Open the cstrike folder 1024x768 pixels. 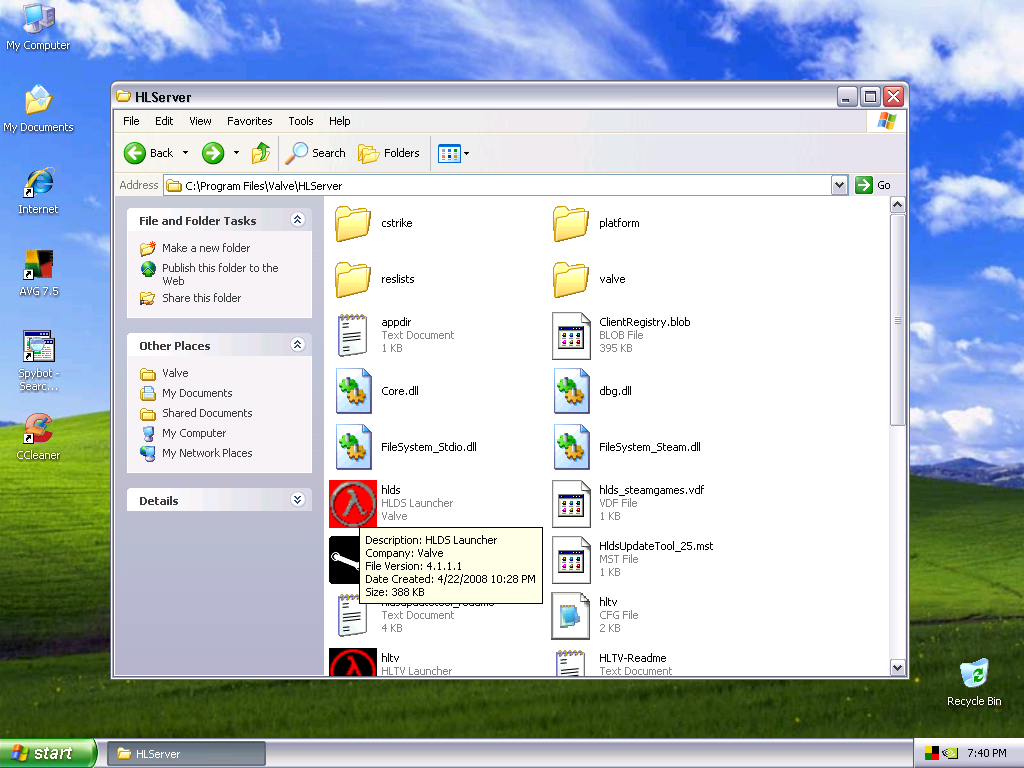(x=353, y=223)
